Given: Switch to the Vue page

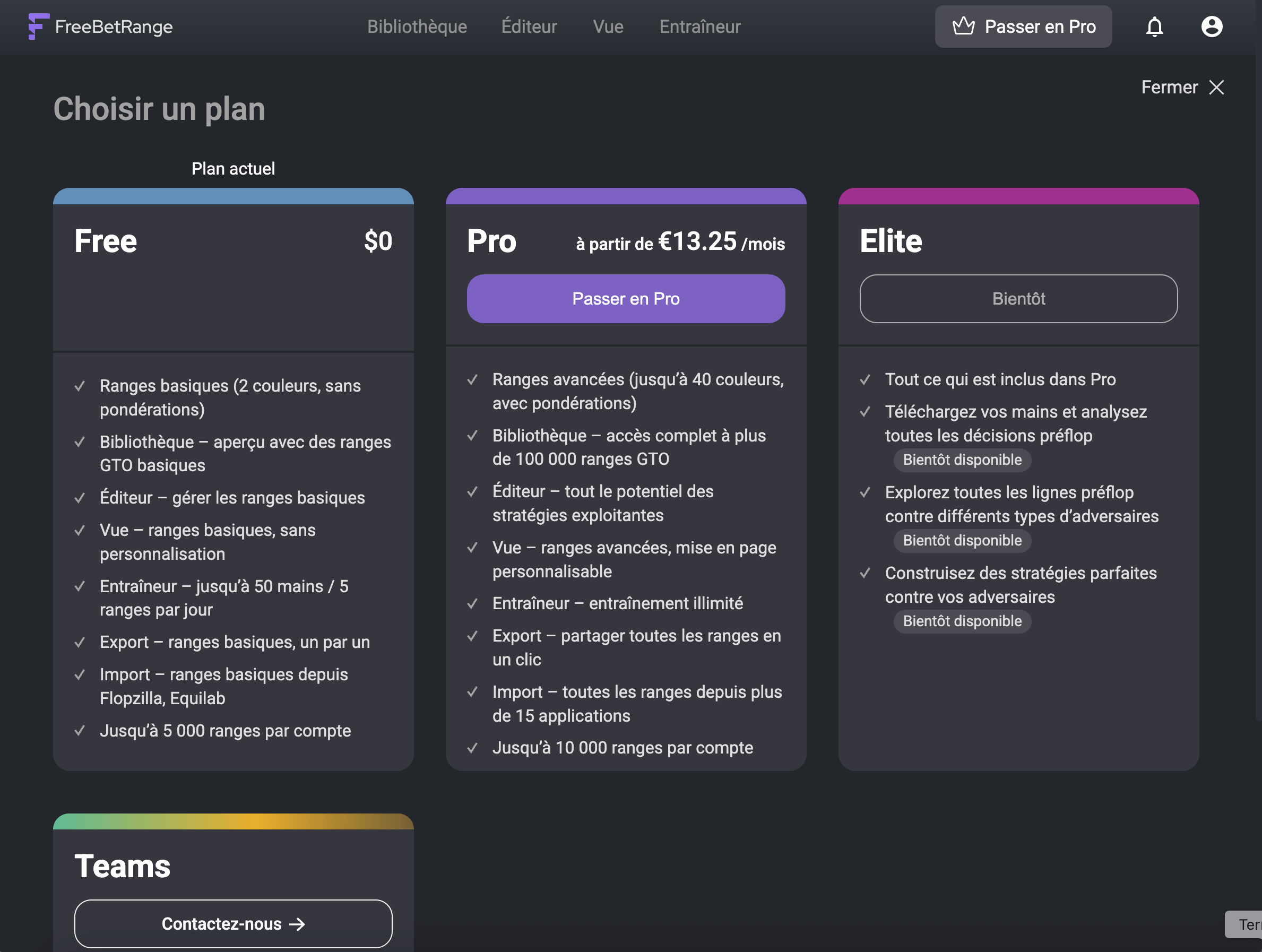Looking at the screenshot, I should coord(608,27).
